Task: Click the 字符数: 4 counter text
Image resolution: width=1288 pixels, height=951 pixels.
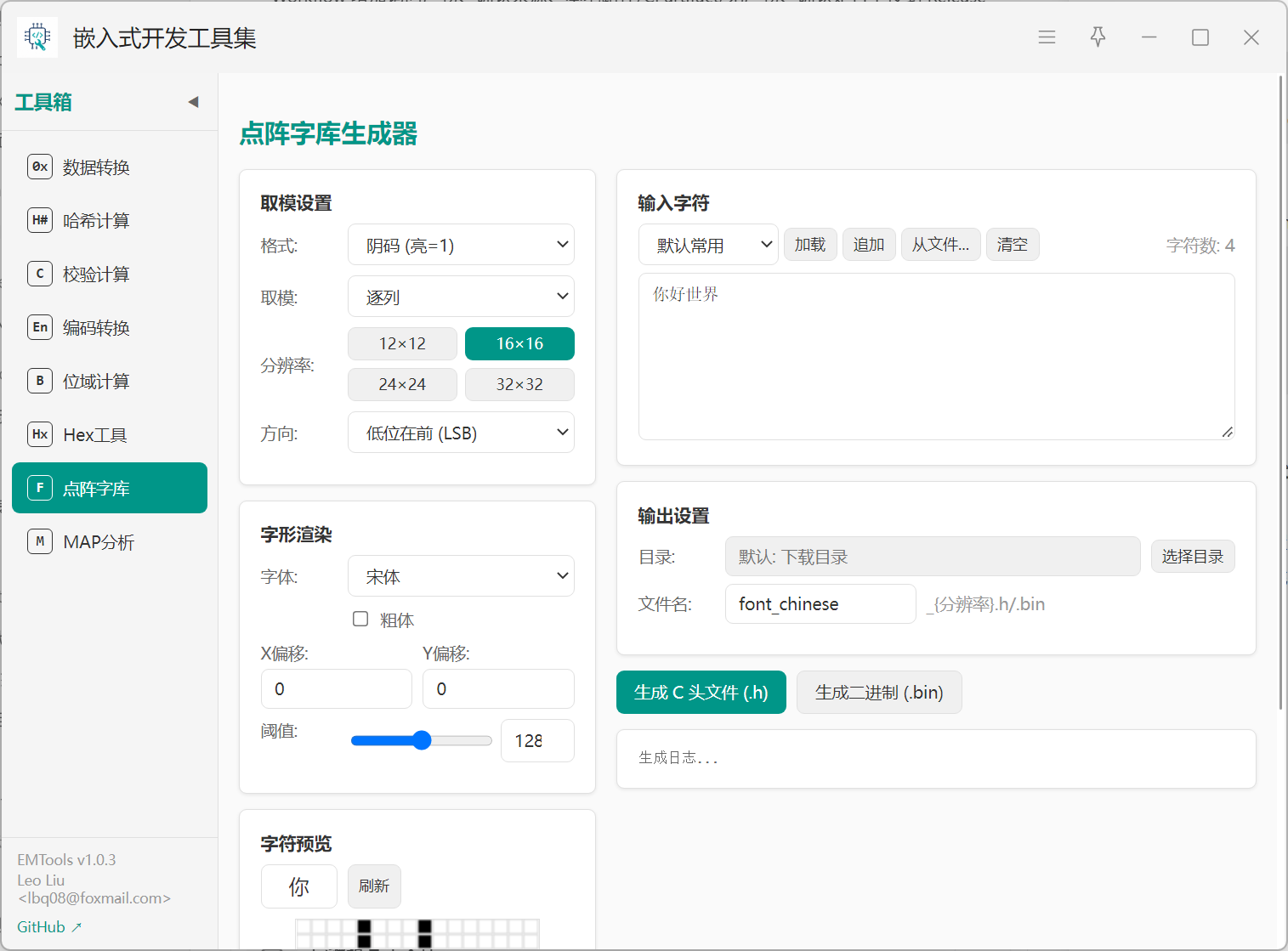Action: 1200,246
